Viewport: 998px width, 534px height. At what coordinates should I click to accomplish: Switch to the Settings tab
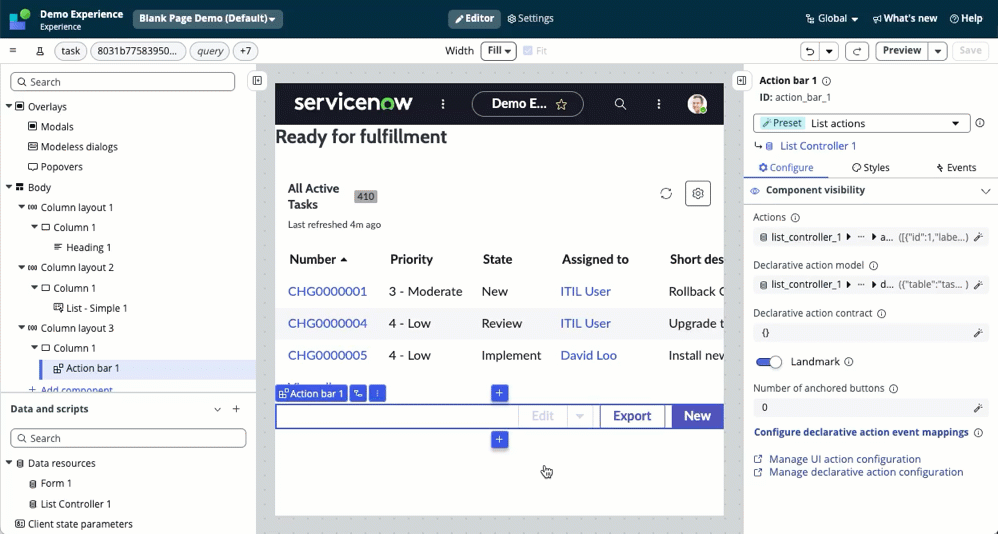point(530,18)
